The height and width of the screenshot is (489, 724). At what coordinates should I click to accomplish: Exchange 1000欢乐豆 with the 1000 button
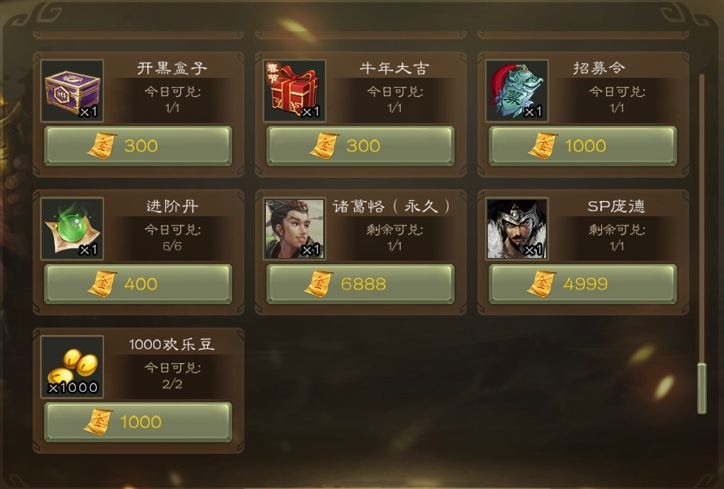coord(138,422)
